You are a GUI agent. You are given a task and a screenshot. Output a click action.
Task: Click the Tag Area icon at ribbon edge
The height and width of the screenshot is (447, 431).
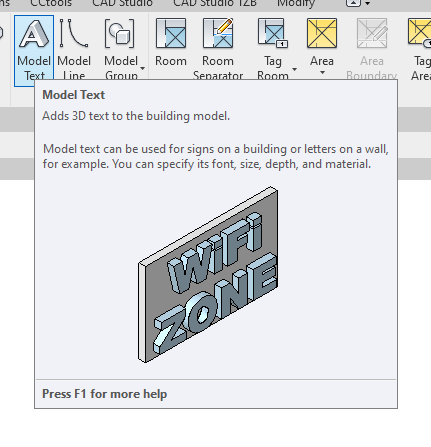tap(420, 33)
